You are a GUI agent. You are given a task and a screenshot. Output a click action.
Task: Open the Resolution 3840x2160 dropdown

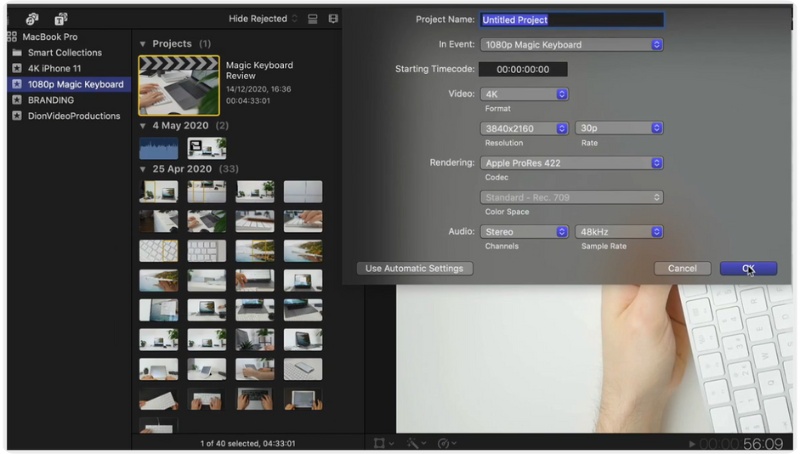click(524, 129)
